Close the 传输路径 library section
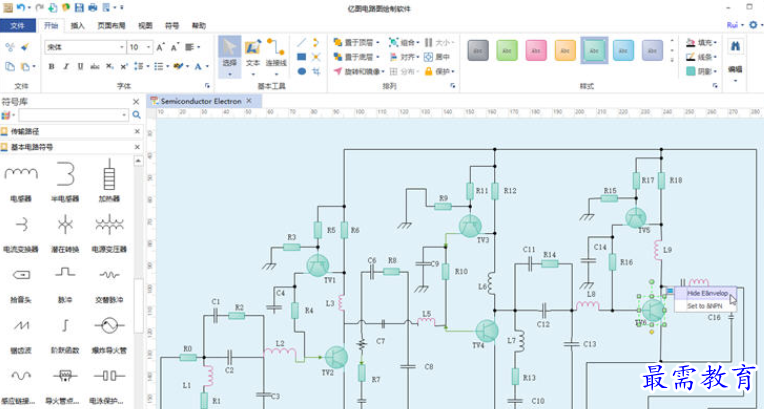This screenshot has width=764, height=409. (137, 132)
